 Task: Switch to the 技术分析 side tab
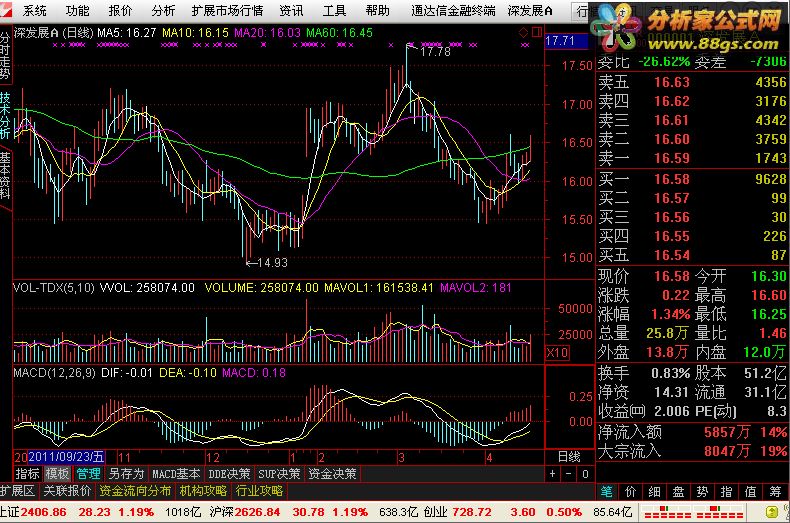[x=5, y=115]
